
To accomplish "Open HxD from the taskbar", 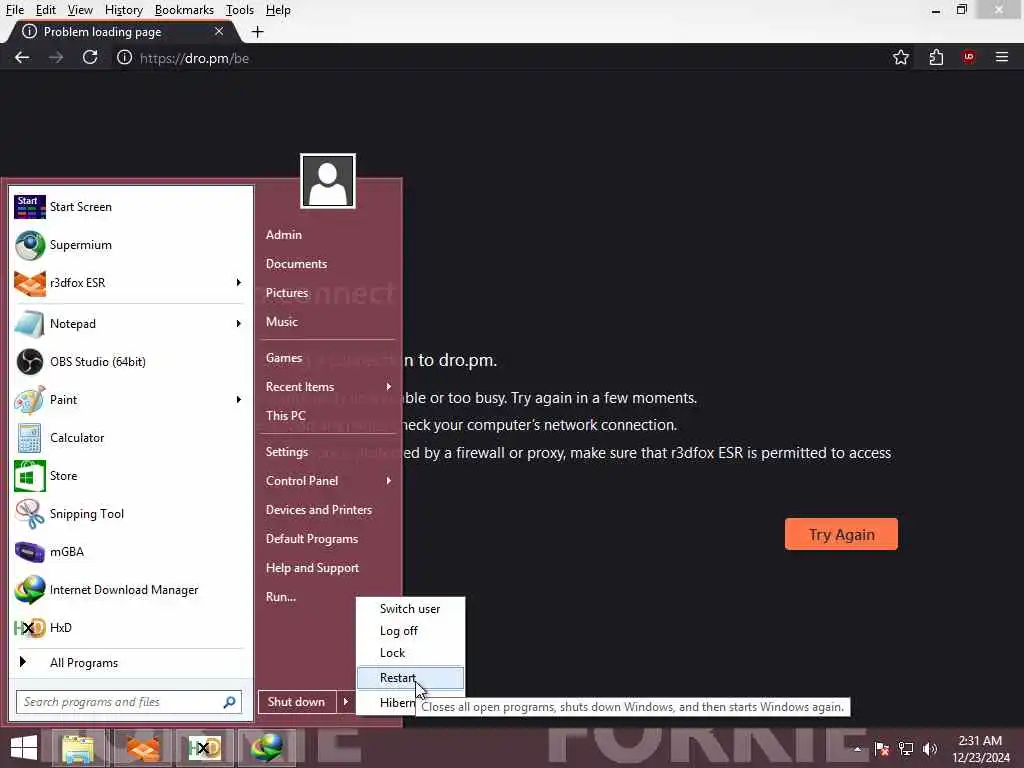I will click(x=204, y=748).
